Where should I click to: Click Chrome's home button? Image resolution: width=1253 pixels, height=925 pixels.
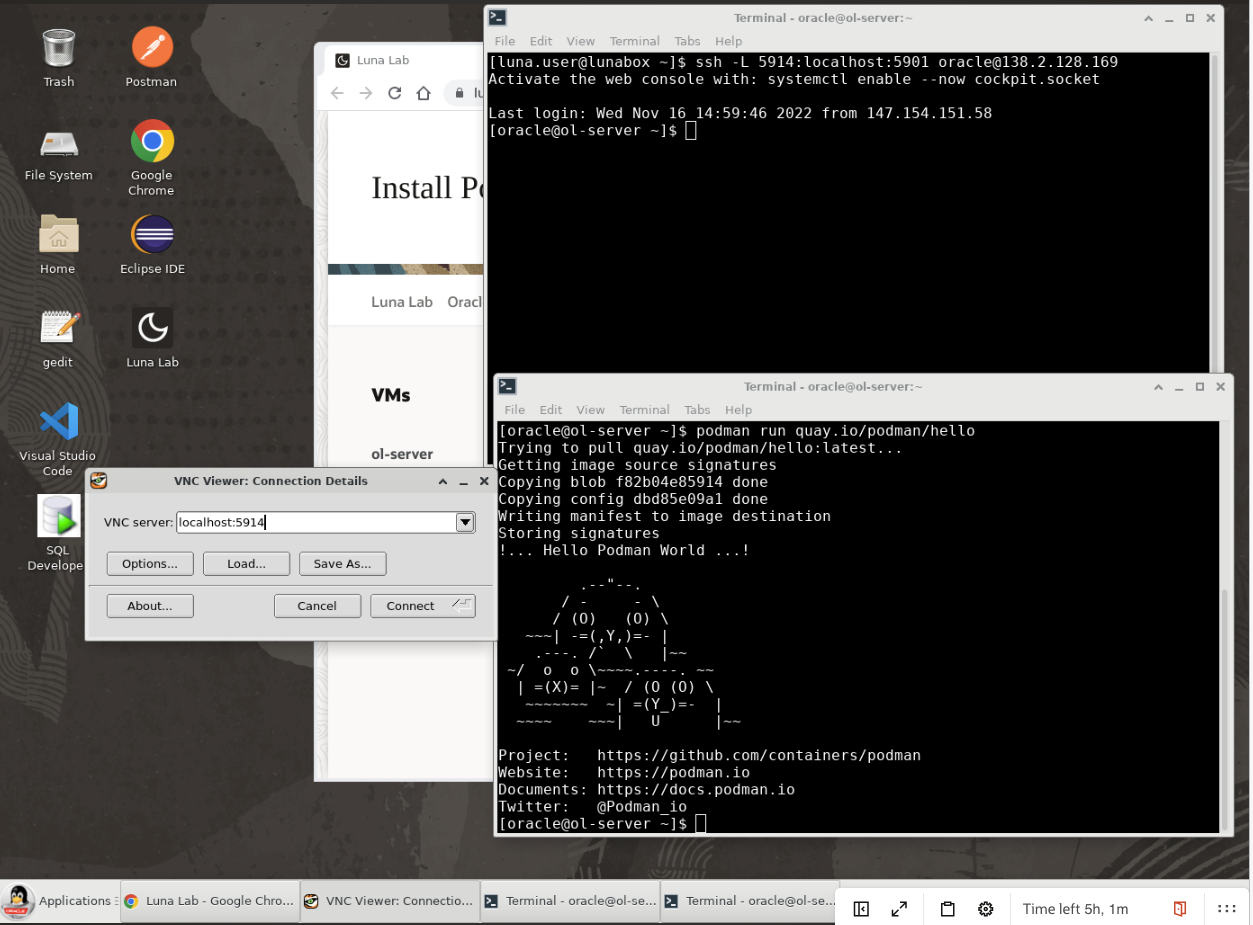[424, 93]
